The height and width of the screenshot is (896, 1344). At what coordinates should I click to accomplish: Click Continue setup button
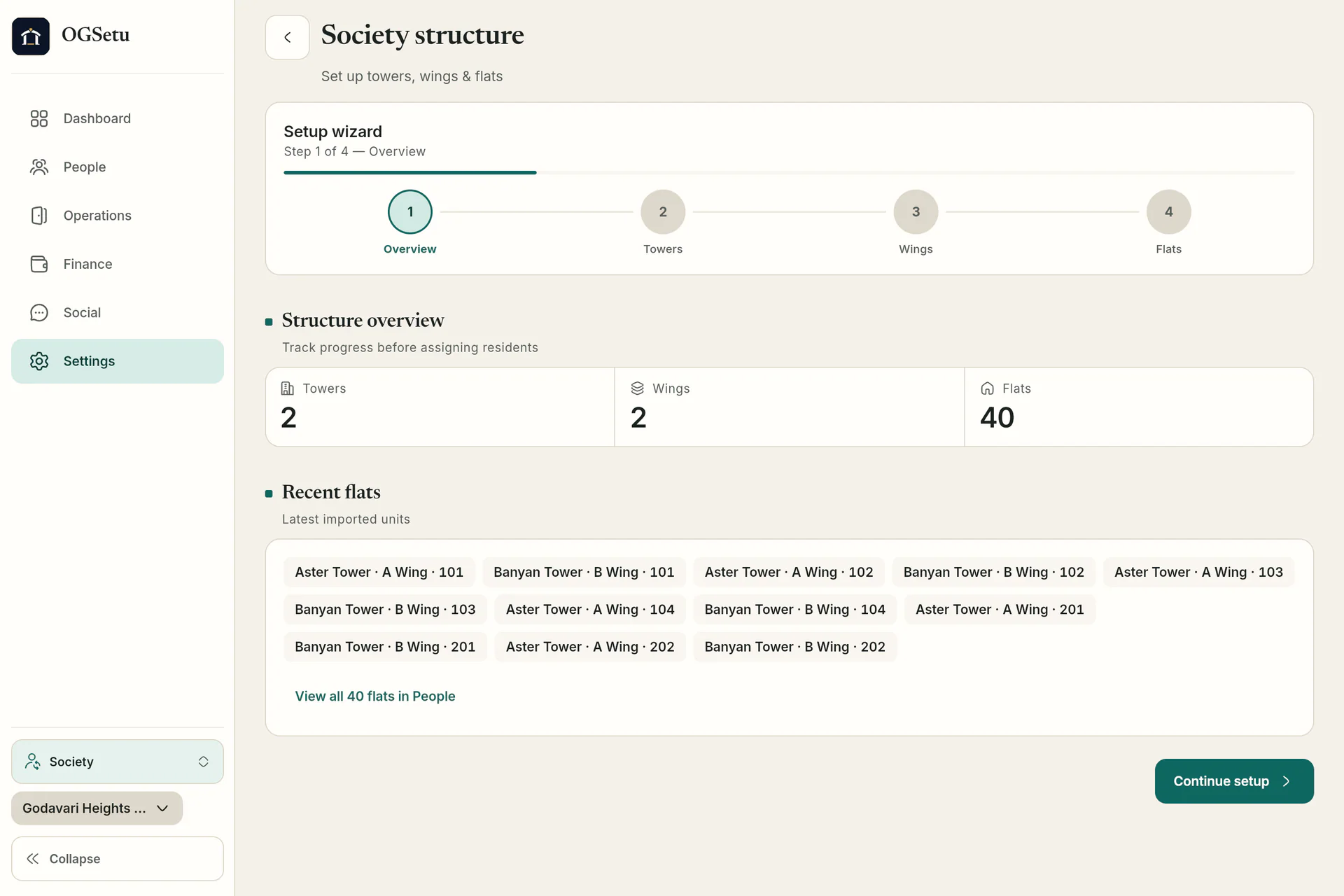coord(1234,781)
